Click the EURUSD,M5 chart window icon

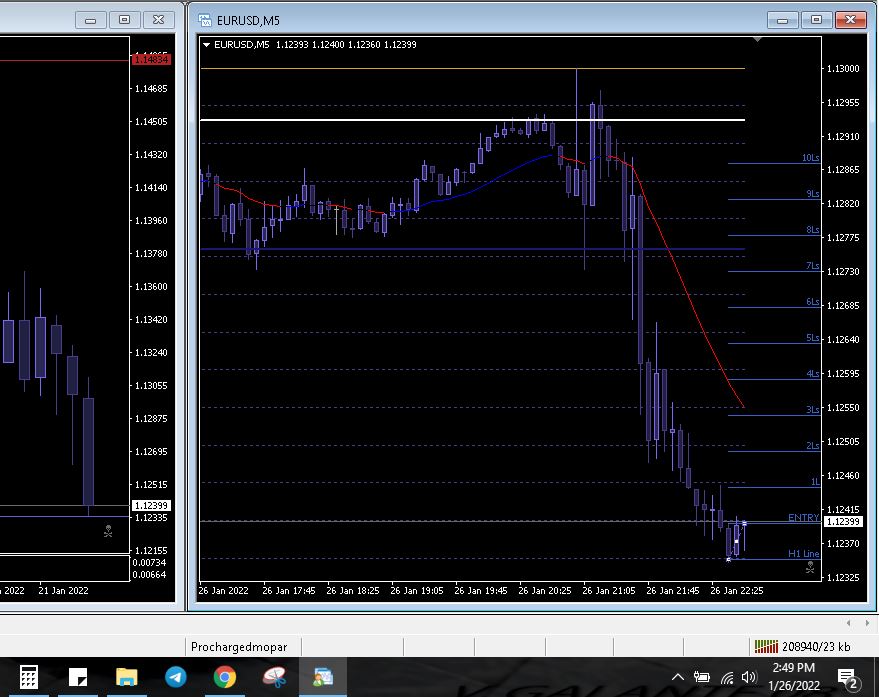[205, 20]
